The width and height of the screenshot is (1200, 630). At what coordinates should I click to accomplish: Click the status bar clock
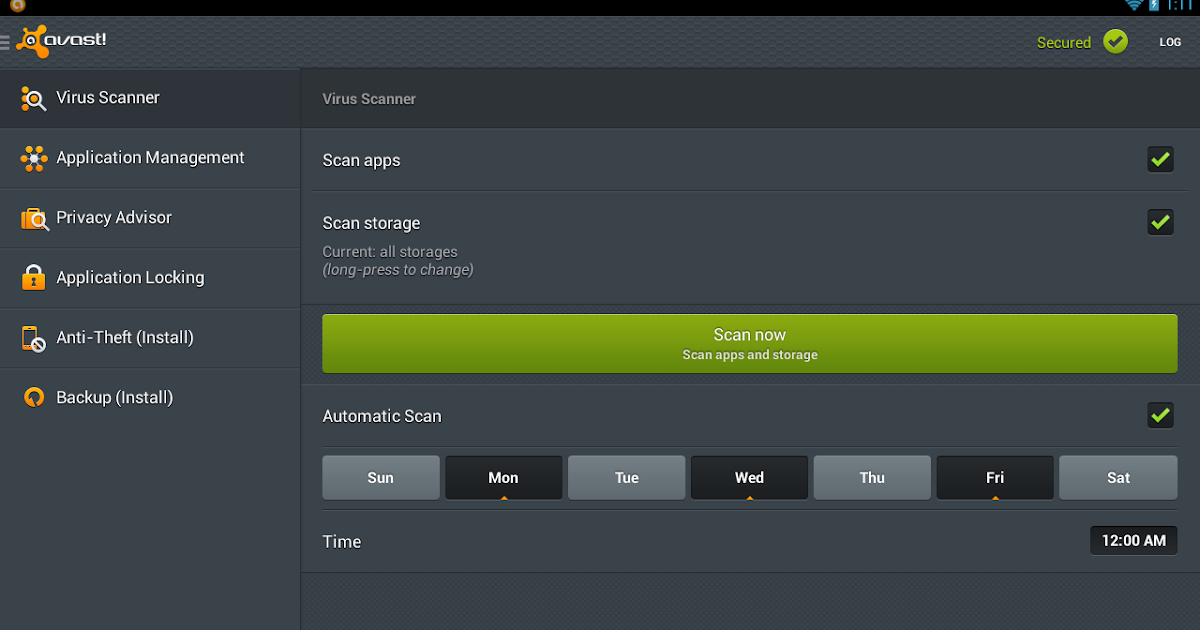pos(1182,6)
